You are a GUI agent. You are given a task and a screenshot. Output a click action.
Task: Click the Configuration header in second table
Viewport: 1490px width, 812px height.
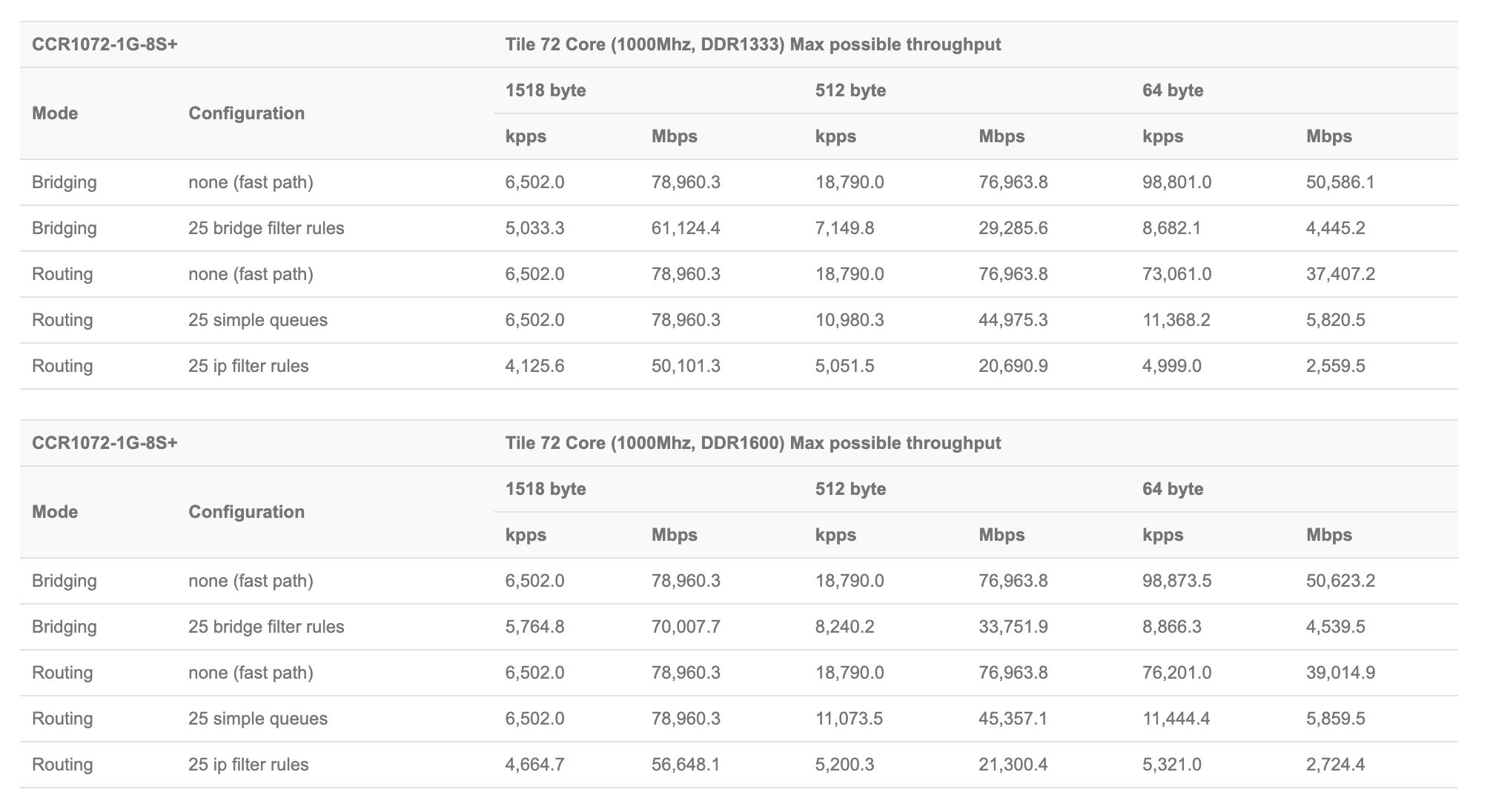pyautogui.click(x=246, y=512)
